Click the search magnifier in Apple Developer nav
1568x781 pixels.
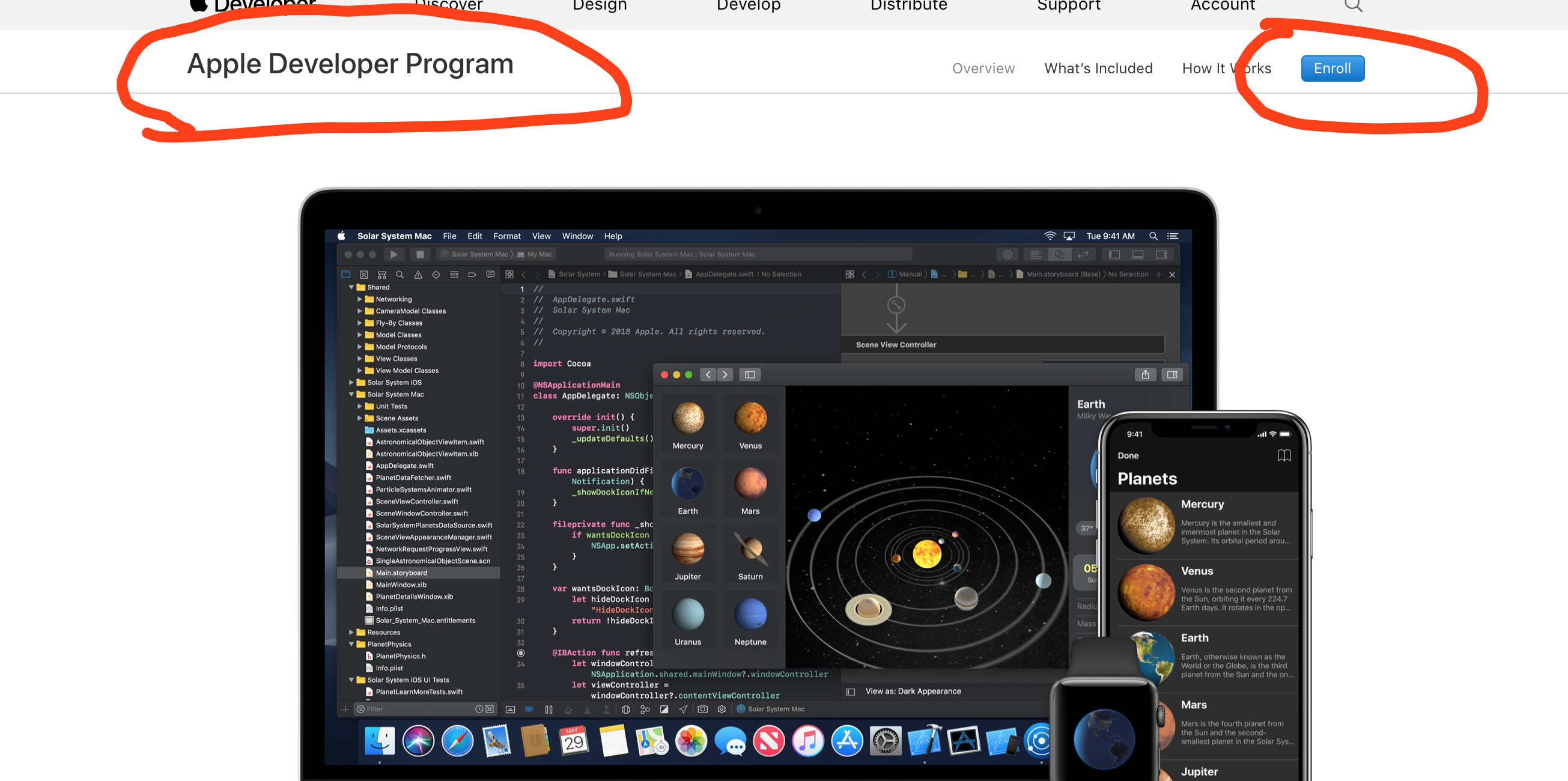coord(1352,6)
